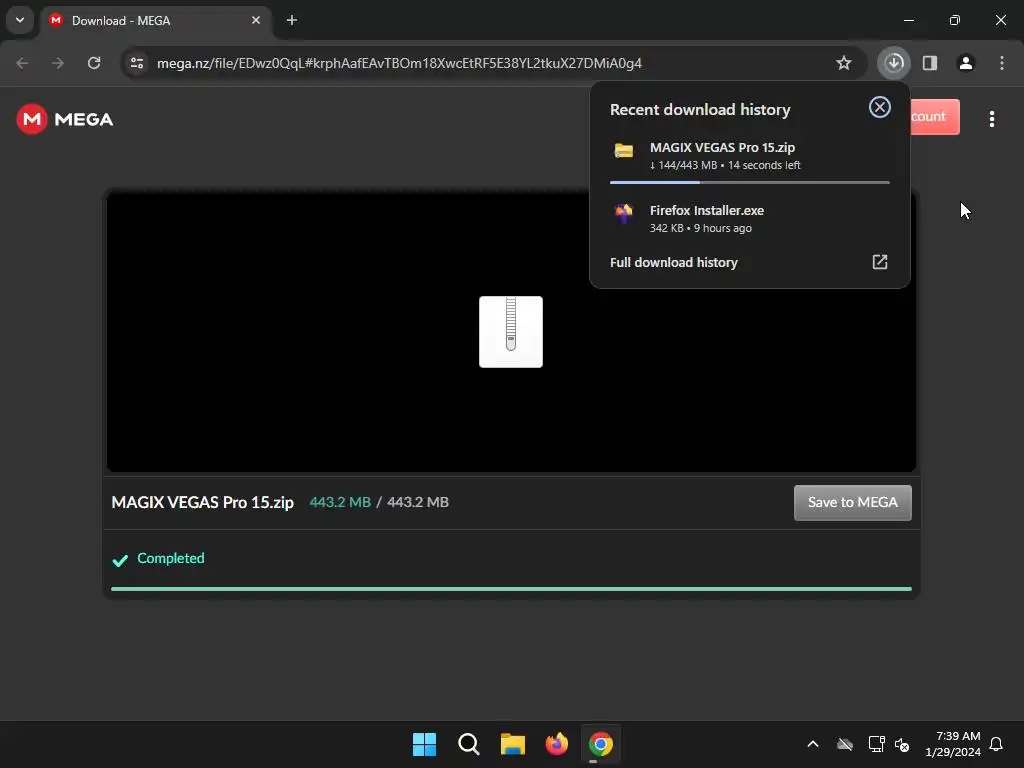Viewport: 1024px width, 768px height.
Task: Click the open-in-new-tab download history icon
Action: click(880, 262)
